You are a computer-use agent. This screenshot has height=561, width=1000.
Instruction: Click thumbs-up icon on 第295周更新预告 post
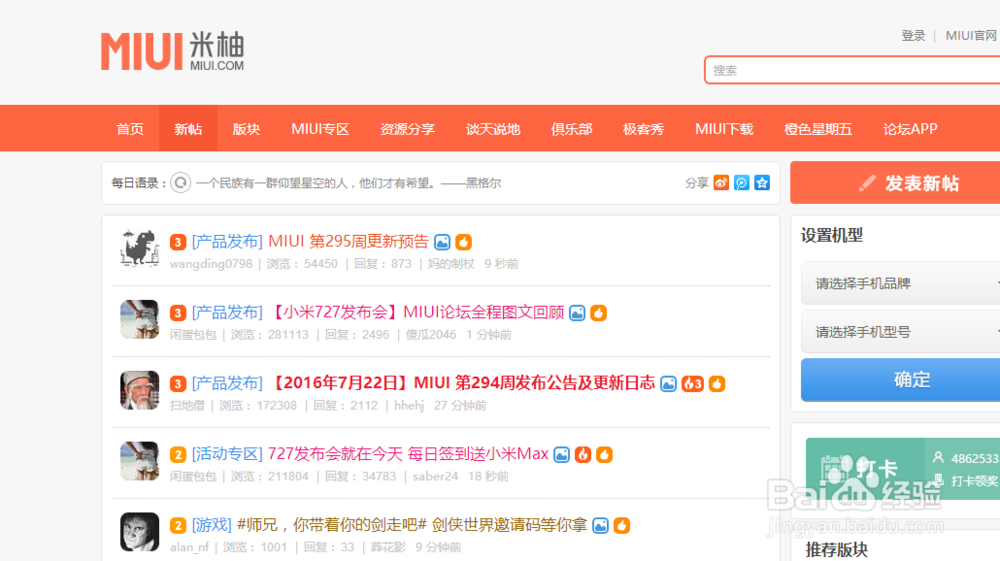pyautogui.click(x=464, y=242)
